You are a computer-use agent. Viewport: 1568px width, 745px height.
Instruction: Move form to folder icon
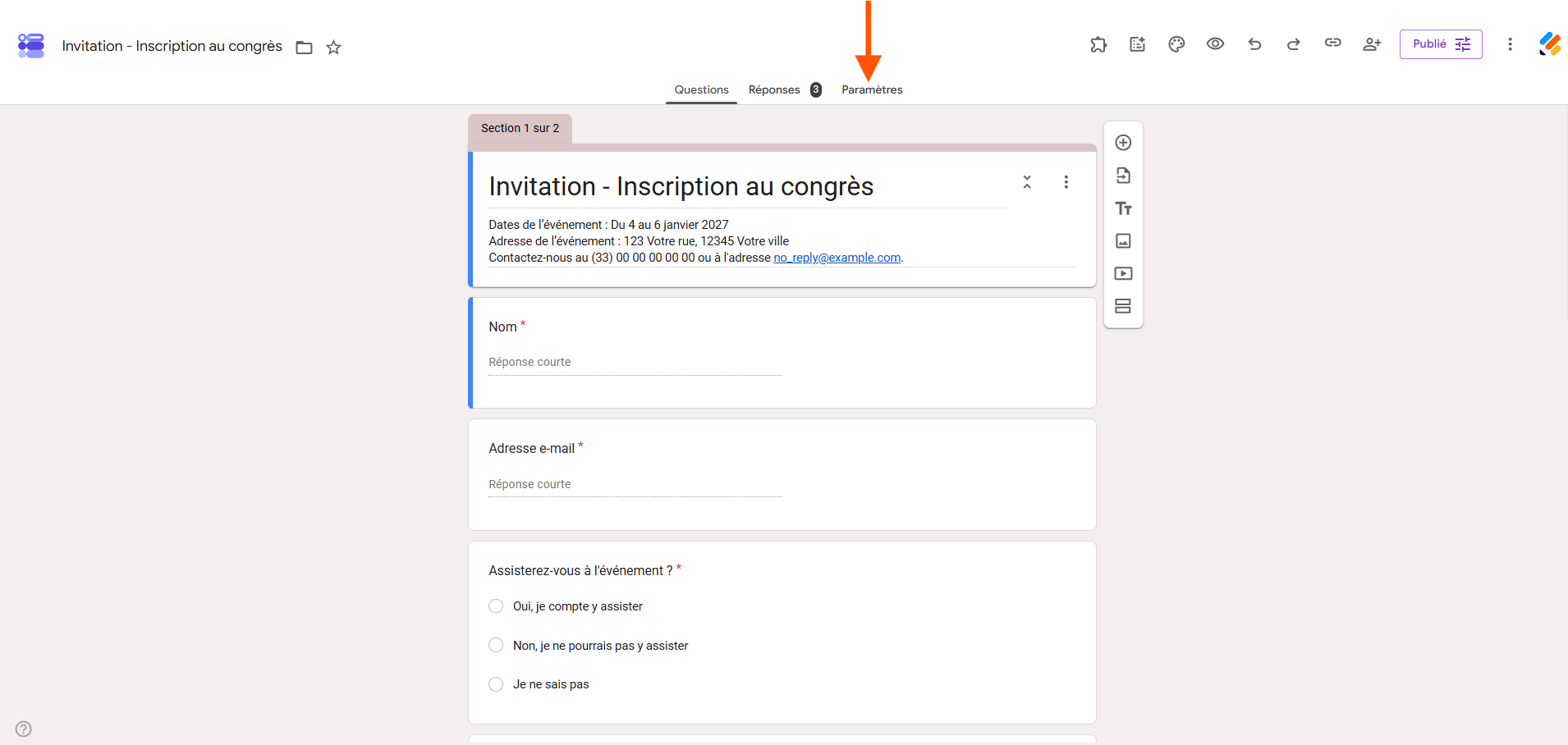coord(305,48)
